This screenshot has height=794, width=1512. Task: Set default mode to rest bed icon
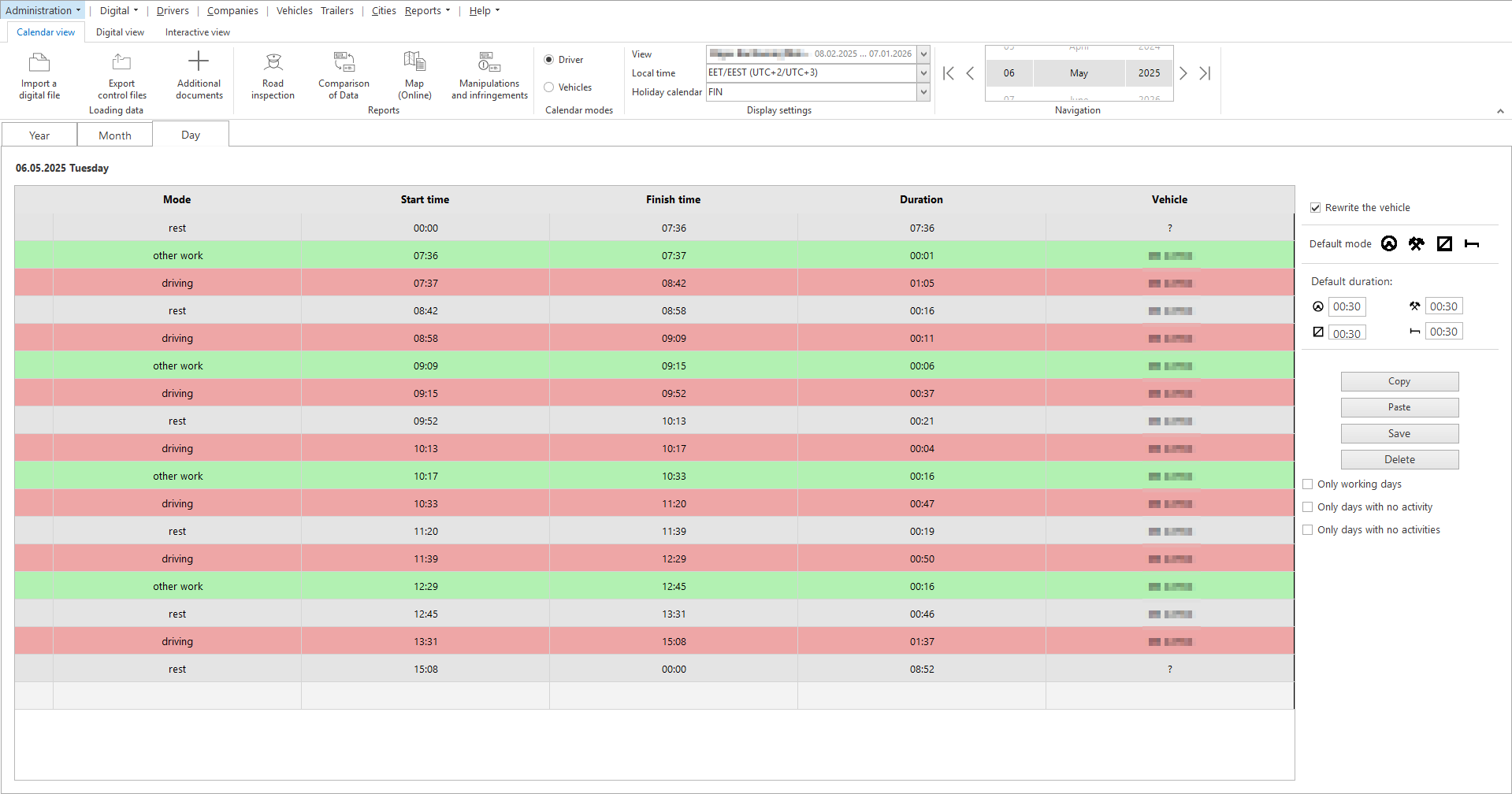[1472, 243]
